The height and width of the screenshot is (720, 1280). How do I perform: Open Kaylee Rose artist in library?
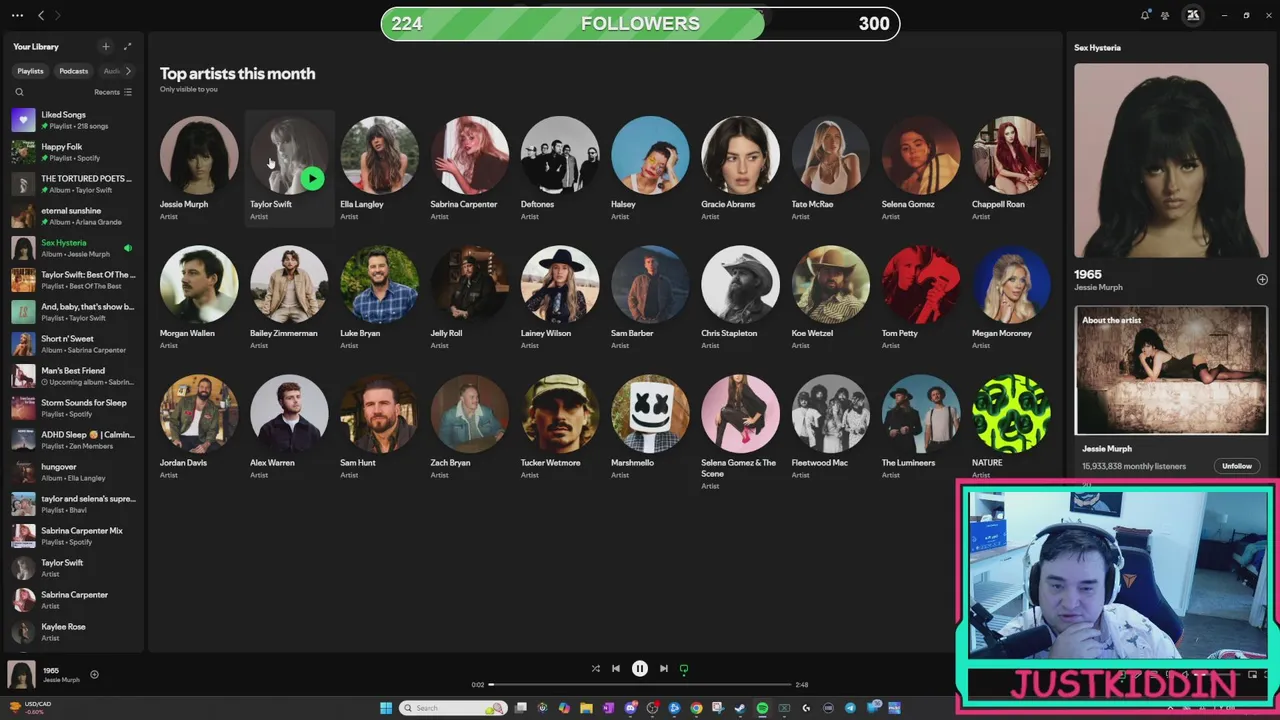pyautogui.click(x=74, y=632)
